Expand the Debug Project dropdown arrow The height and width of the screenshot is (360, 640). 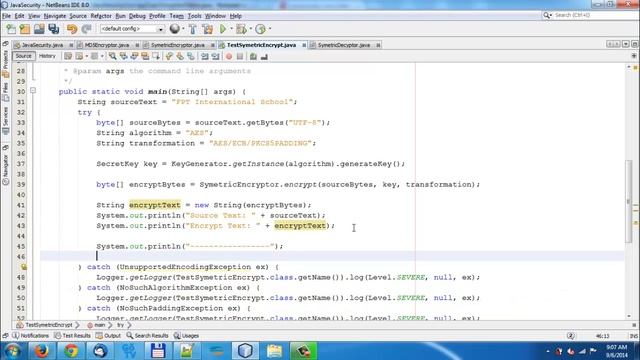coord(251,29)
